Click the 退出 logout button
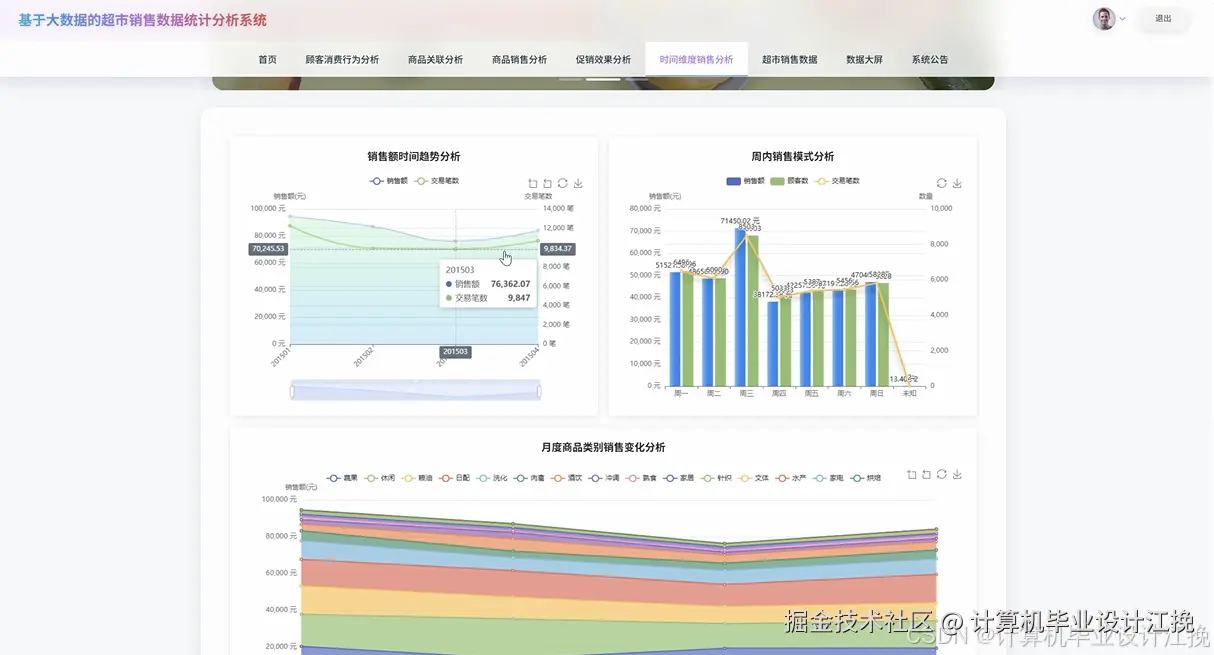Screen dimensions: 1214x655 (x=1163, y=18)
